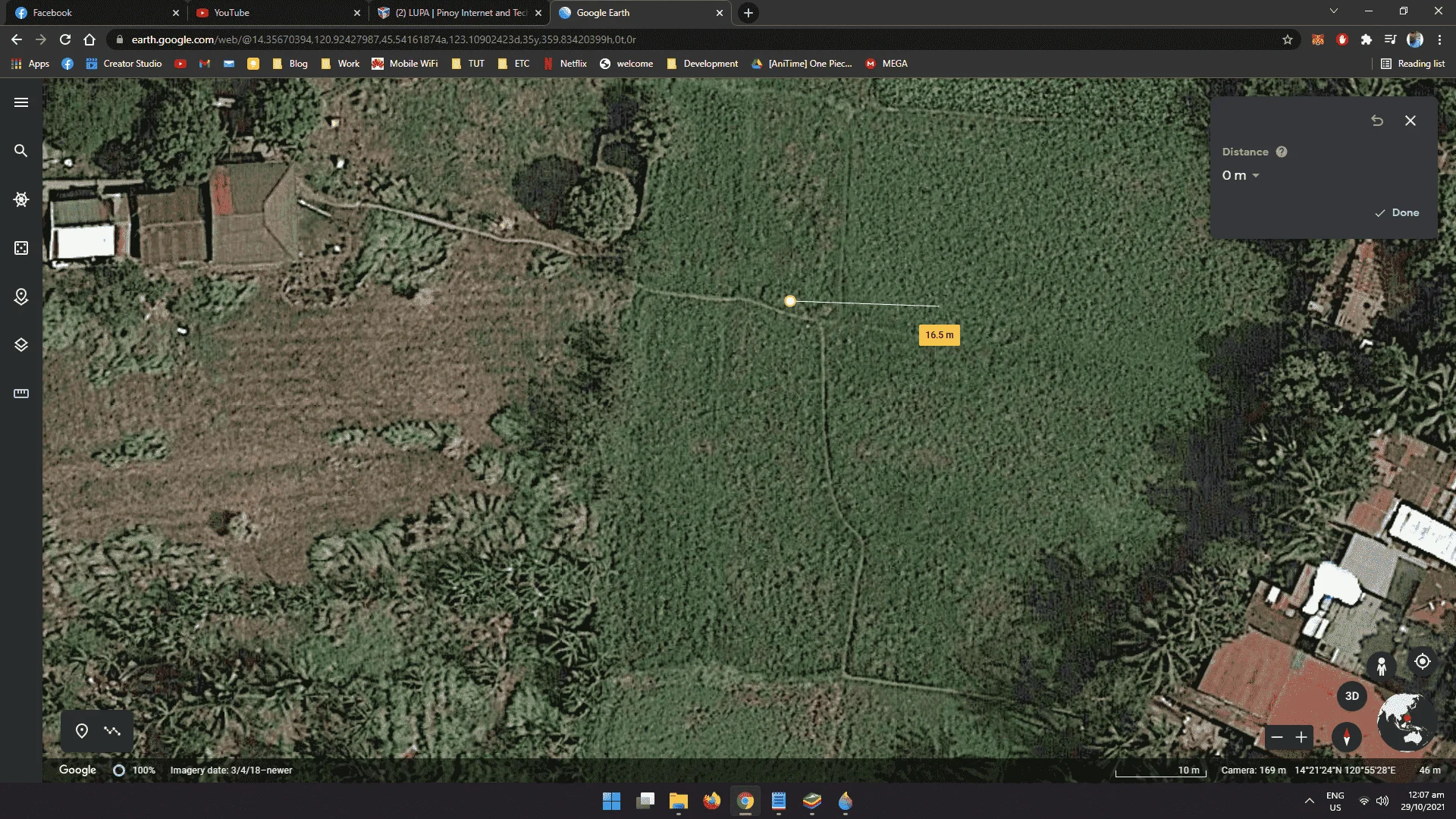Click the yellow measurement start point
1456x819 pixels.
(790, 301)
